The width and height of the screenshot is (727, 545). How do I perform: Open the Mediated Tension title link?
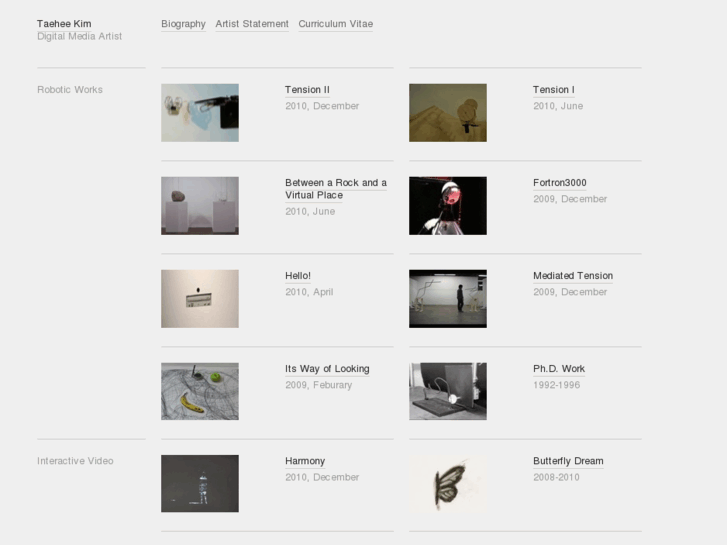click(x=573, y=276)
